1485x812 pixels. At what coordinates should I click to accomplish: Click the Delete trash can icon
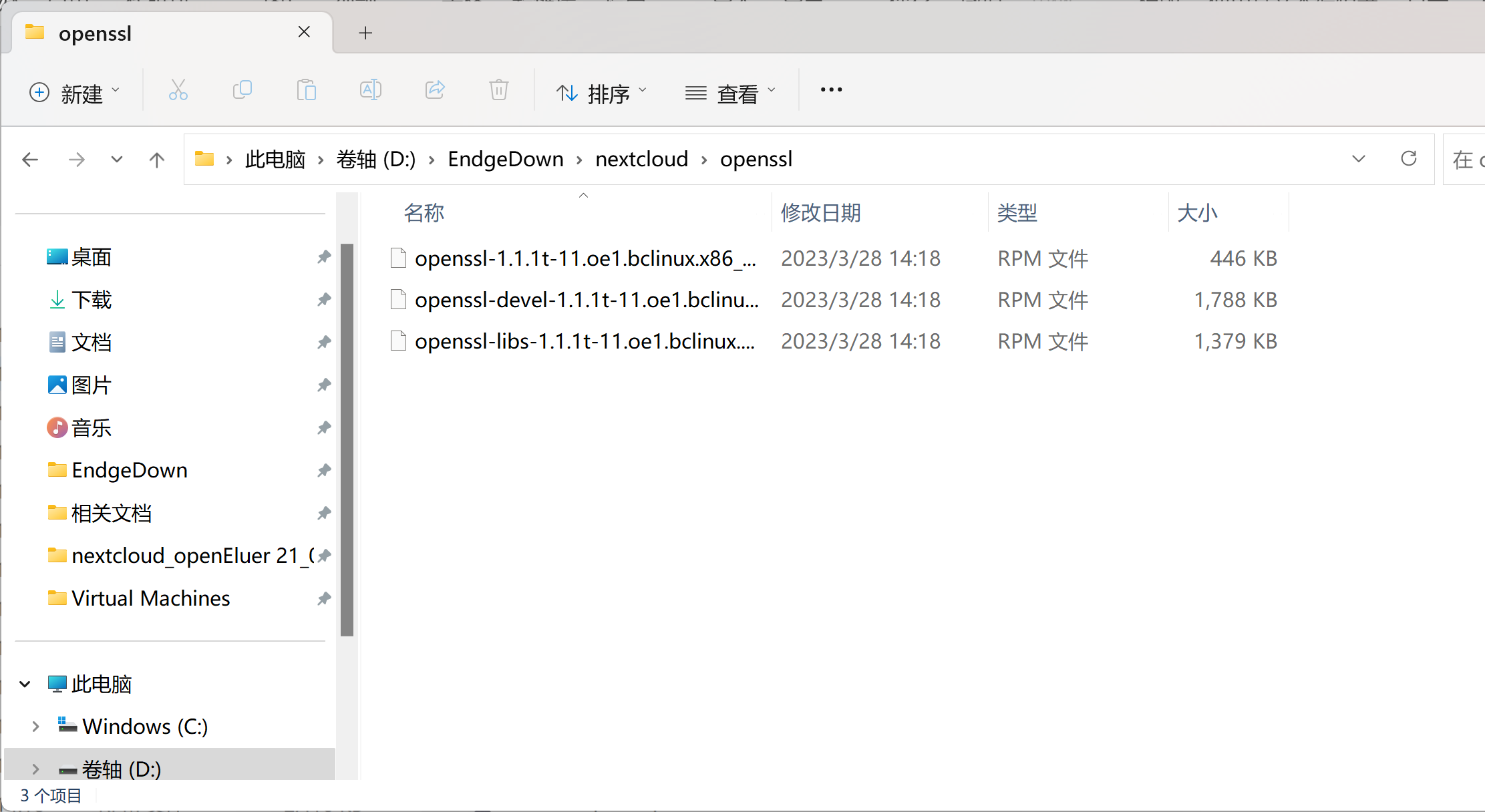499,90
